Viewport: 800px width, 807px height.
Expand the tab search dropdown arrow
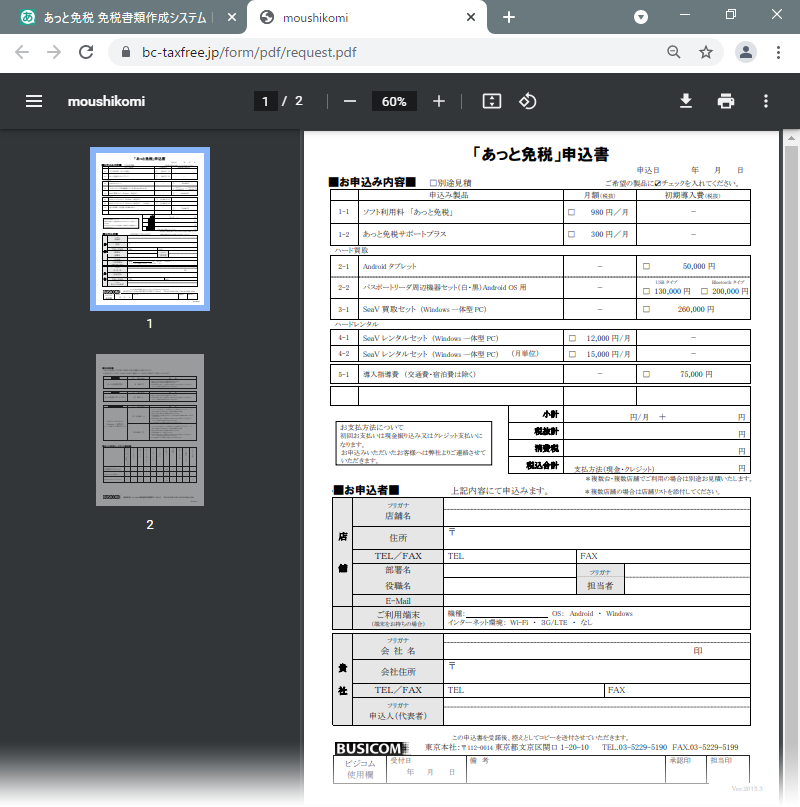click(641, 17)
